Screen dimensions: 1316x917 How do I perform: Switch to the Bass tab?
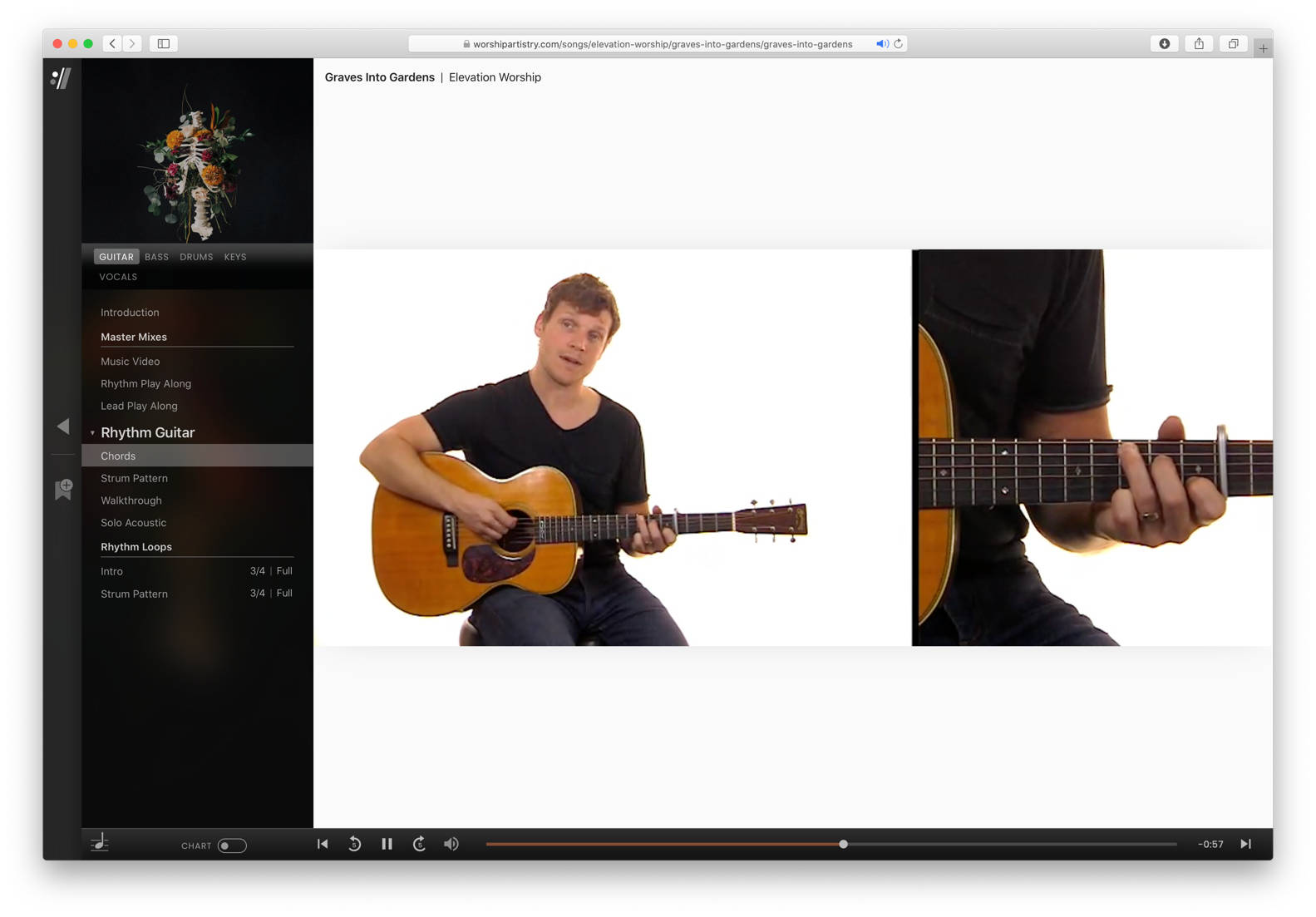[x=156, y=257]
